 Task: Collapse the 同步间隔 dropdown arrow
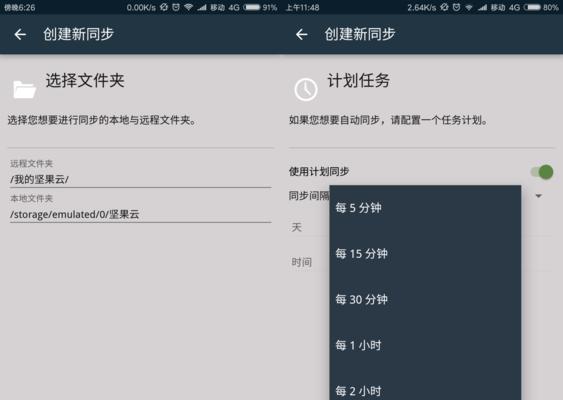(539, 196)
